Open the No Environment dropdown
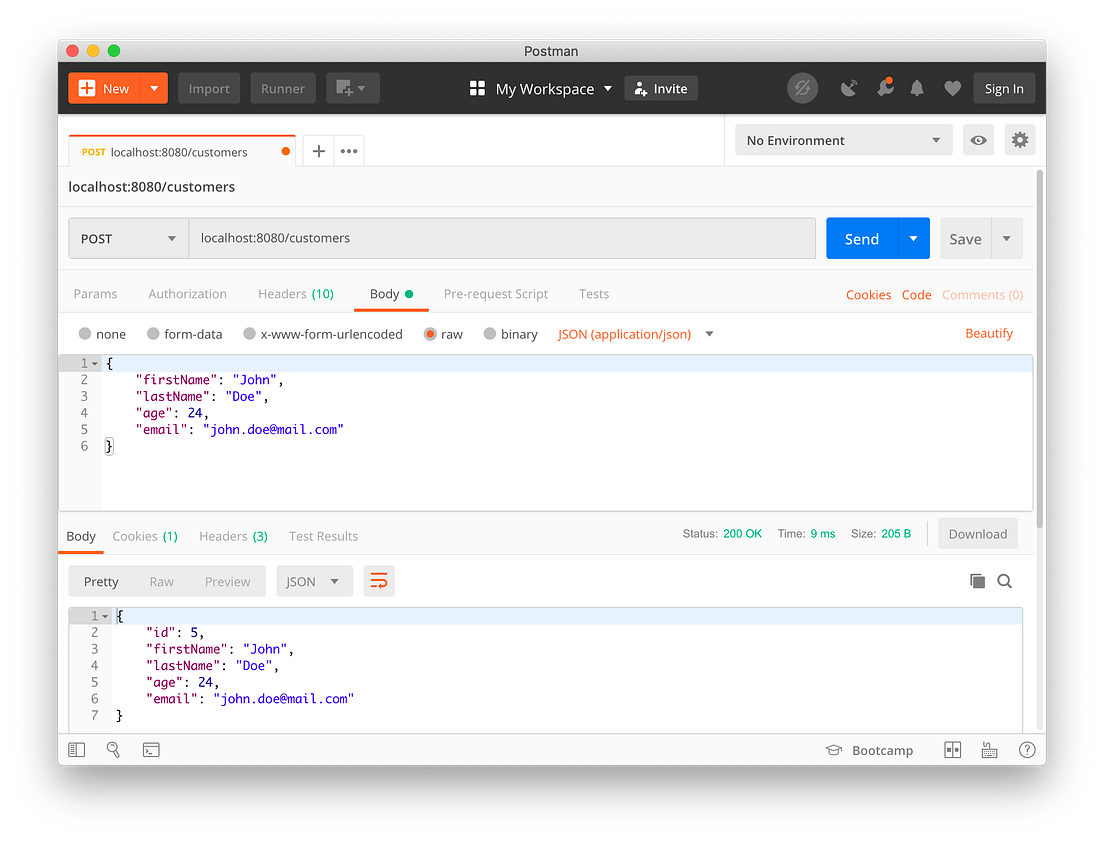Screen dimensions: 1104x842 click(843, 140)
